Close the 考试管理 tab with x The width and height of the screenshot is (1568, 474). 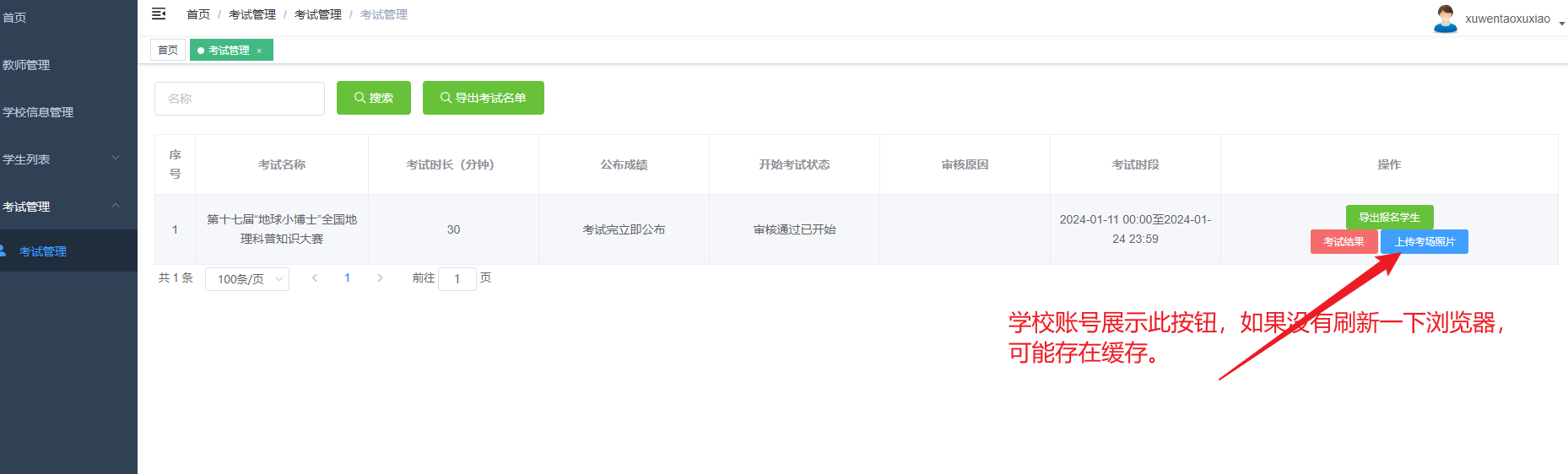[x=259, y=51]
